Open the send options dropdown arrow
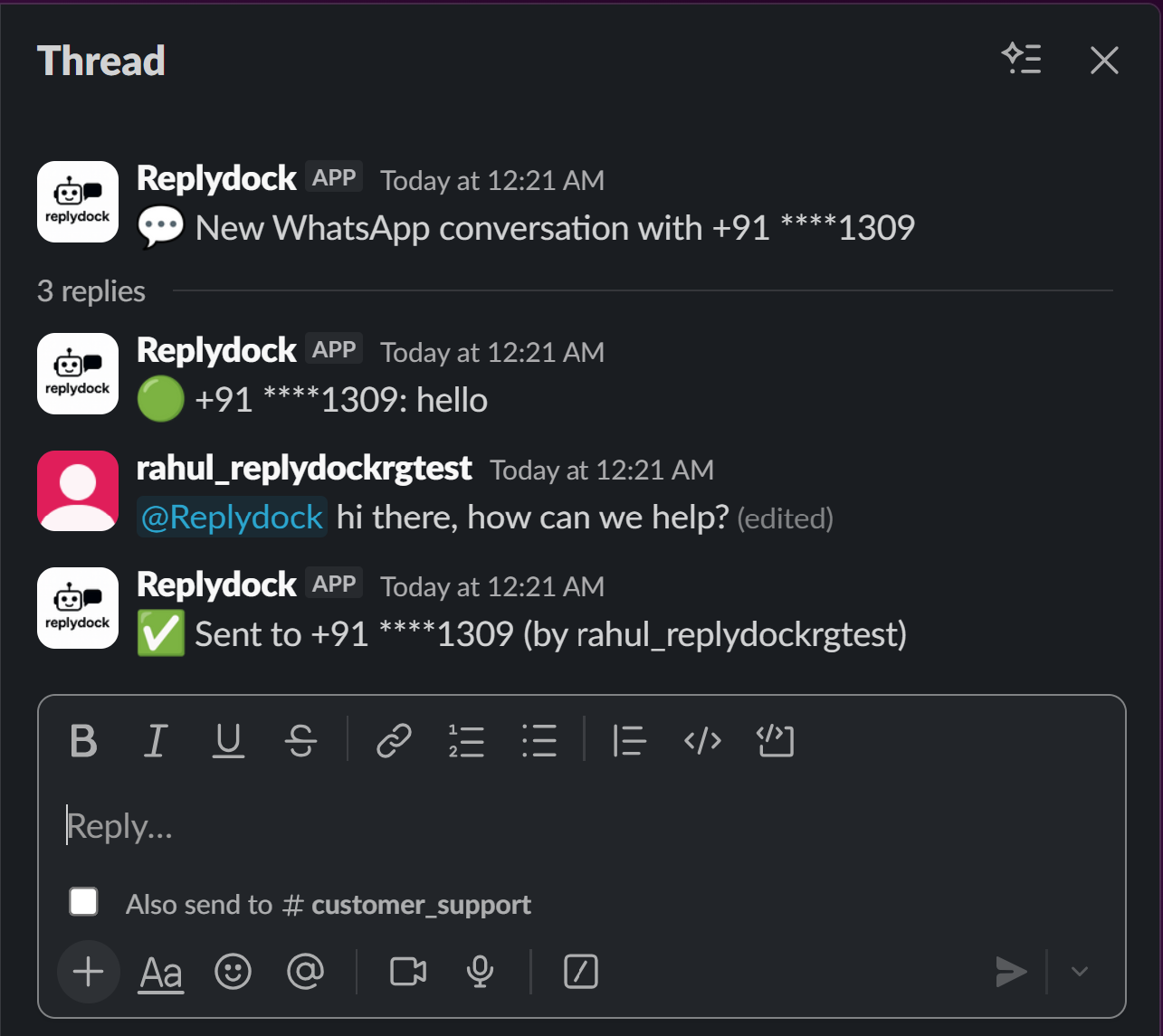This screenshot has height=1036, width=1163. click(1079, 971)
